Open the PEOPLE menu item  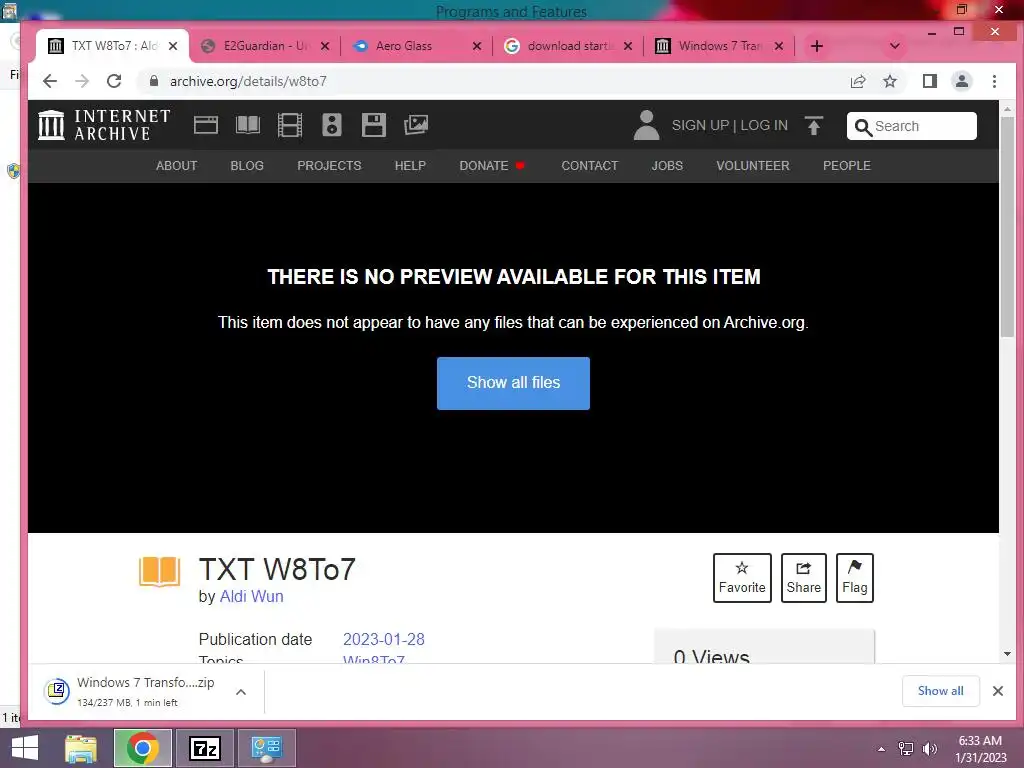(x=846, y=166)
